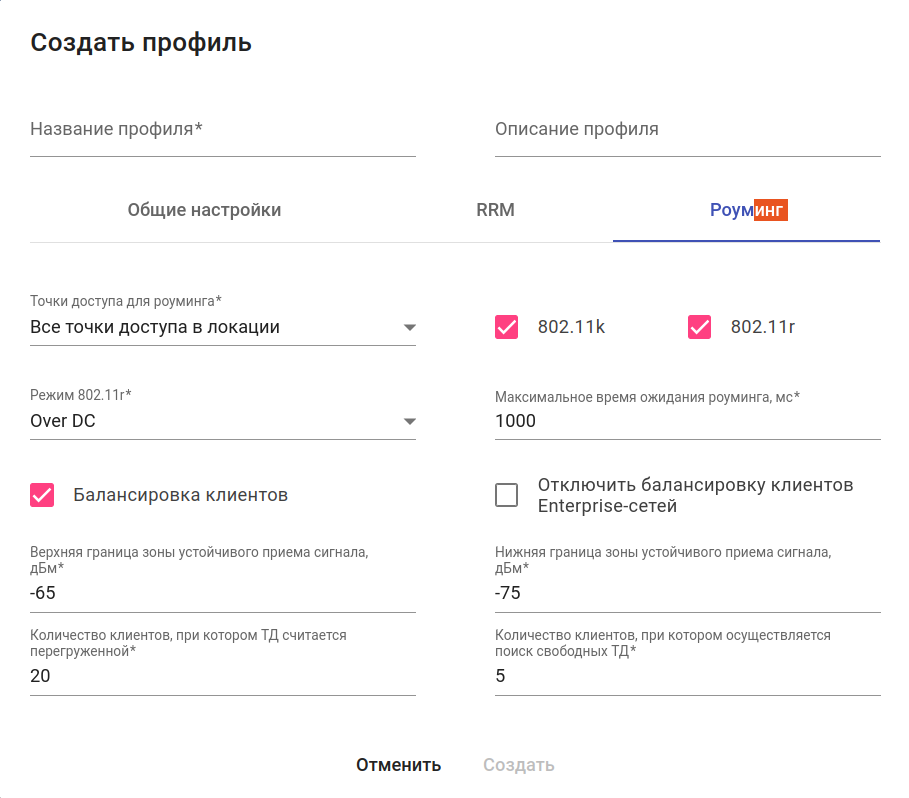Focus the Название профиля input field
The image size is (909, 798).
click(222, 130)
